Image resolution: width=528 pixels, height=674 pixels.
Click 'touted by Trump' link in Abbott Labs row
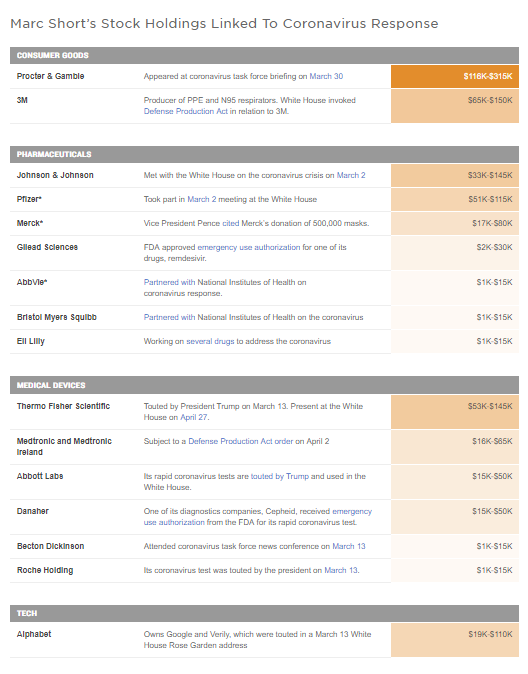(279, 476)
